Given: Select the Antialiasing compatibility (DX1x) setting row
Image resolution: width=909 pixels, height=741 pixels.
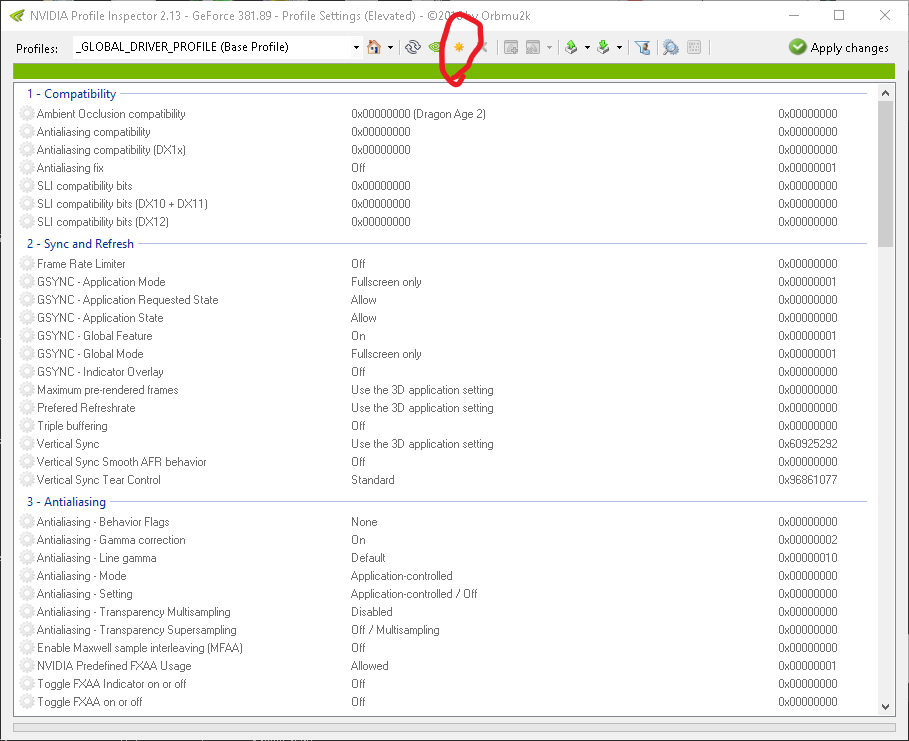Looking at the screenshot, I should [444, 150].
